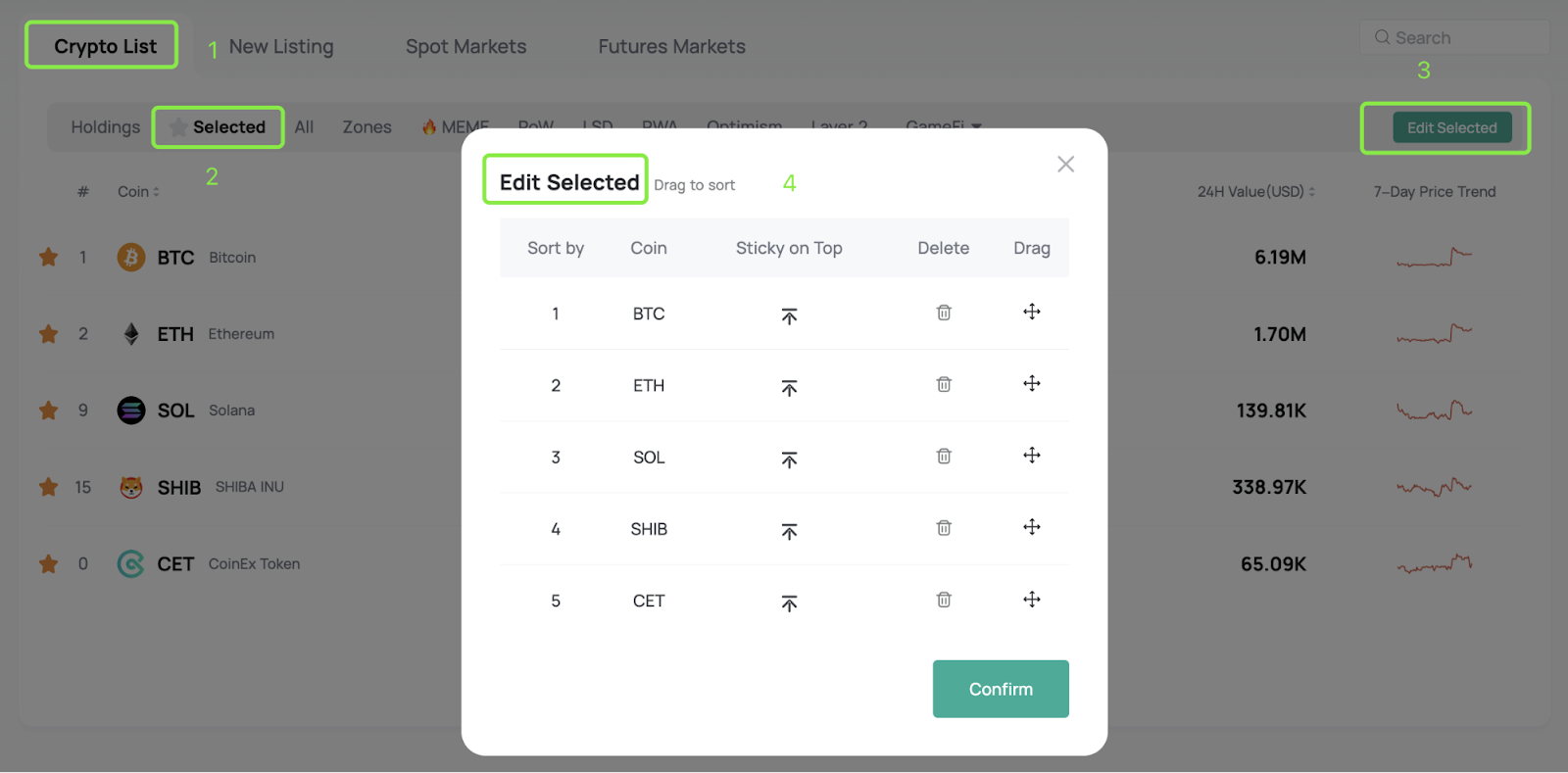Sort by 24H Value(USD) column
The height and width of the screenshot is (773, 1568).
click(x=1256, y=191)
